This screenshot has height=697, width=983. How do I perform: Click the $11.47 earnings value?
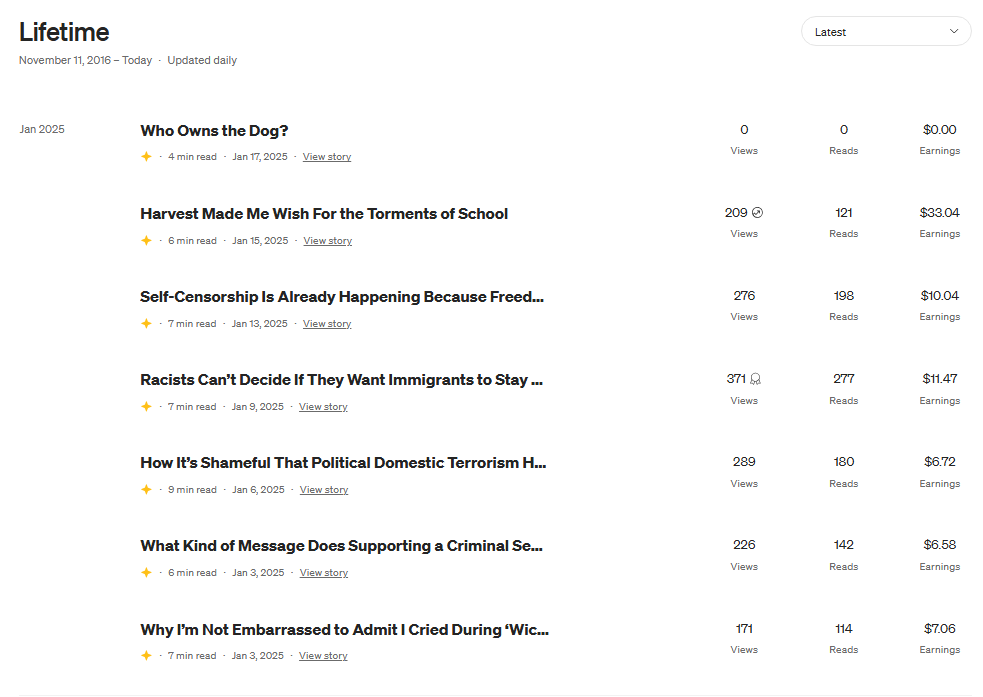pyautogui.click(x=939, y=379)
